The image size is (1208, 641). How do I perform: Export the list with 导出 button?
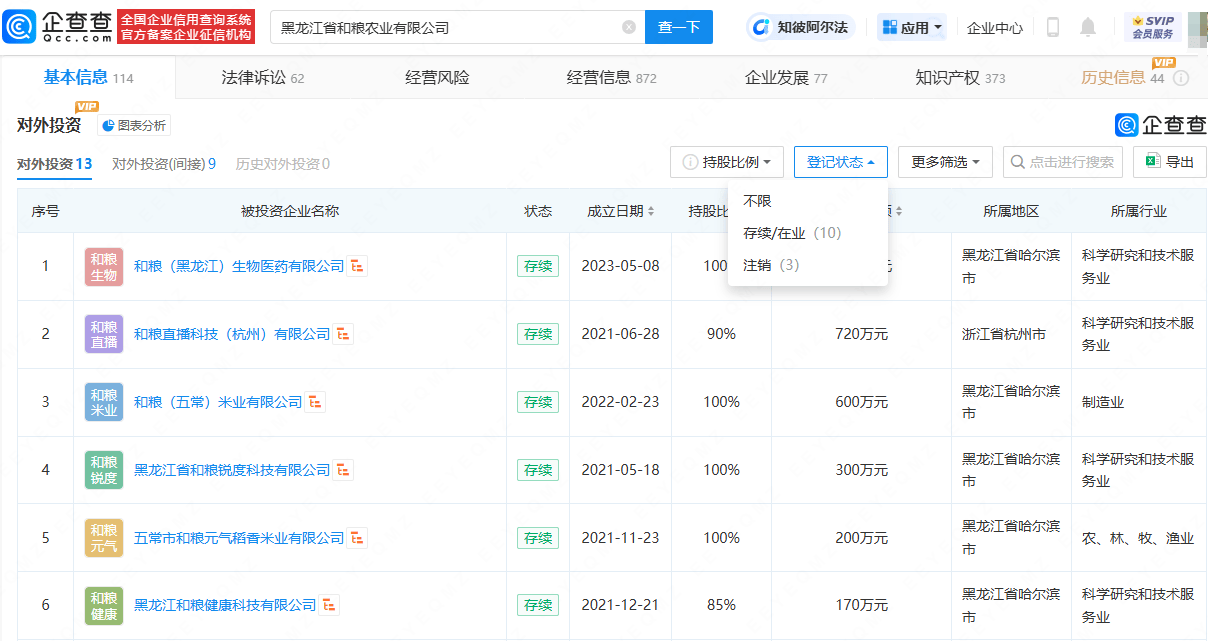1169,162
